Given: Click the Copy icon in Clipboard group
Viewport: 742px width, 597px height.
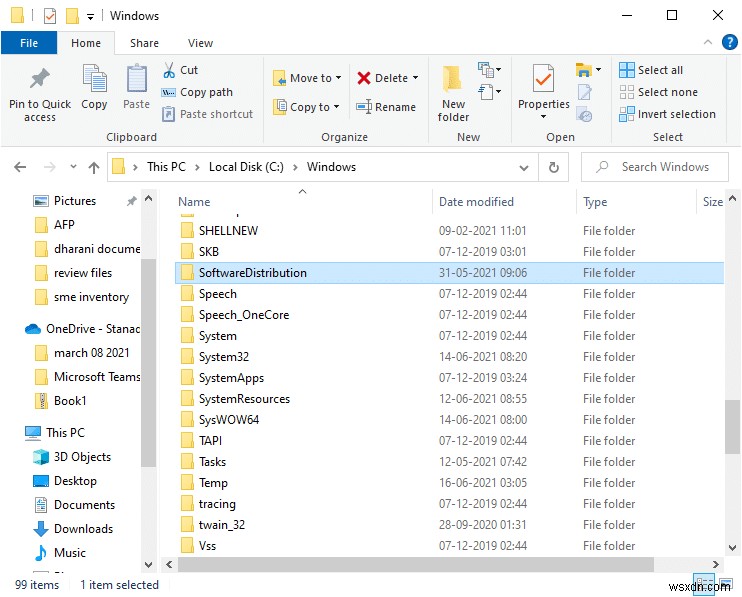Looking at the screenshot, I should 94,79.
